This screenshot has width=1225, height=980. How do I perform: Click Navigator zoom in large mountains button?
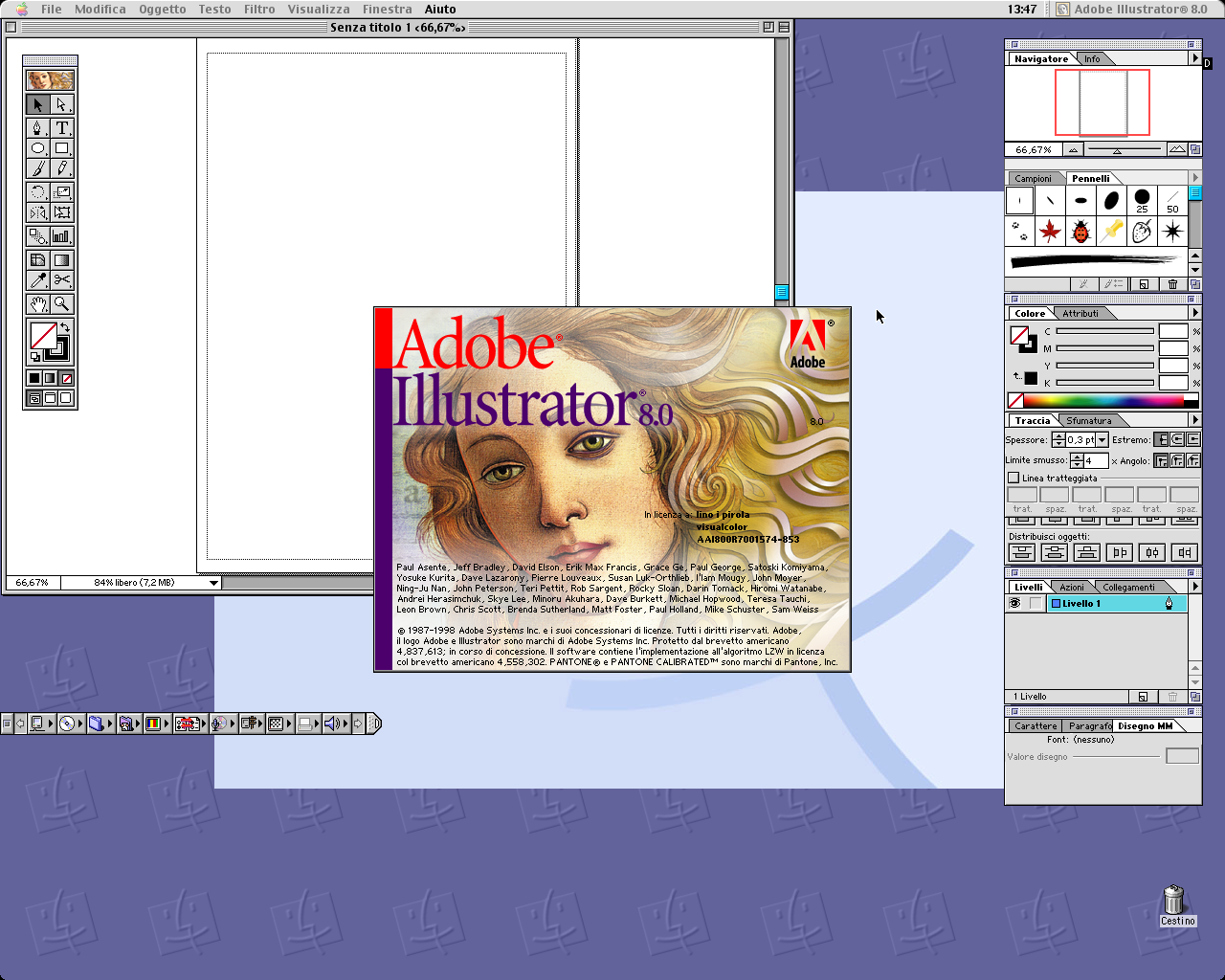[1177, 149]
